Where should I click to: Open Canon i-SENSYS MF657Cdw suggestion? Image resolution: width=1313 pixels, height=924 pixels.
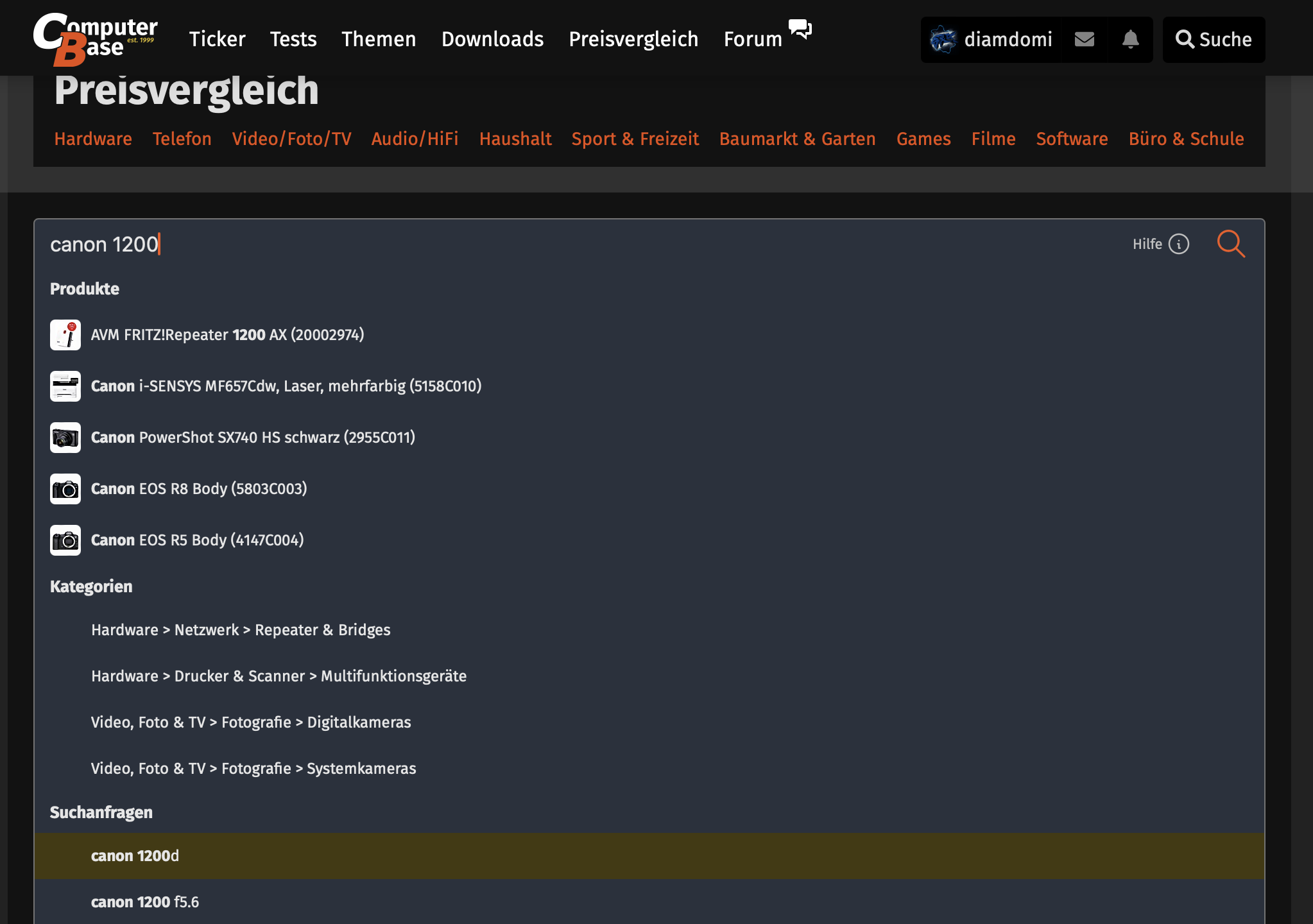tap(286, 386)
